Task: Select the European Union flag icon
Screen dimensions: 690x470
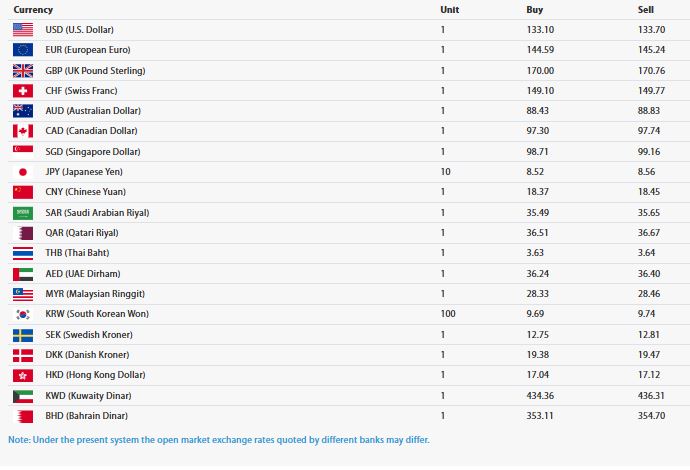Action: click(x=23, y=50)
